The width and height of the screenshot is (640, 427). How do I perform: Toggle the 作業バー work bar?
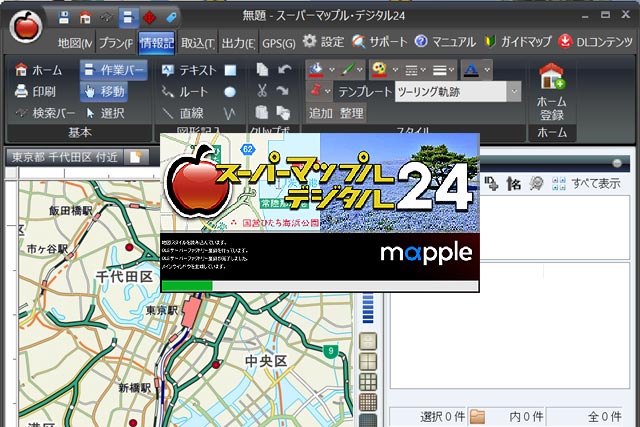click(x=114, y=70)
